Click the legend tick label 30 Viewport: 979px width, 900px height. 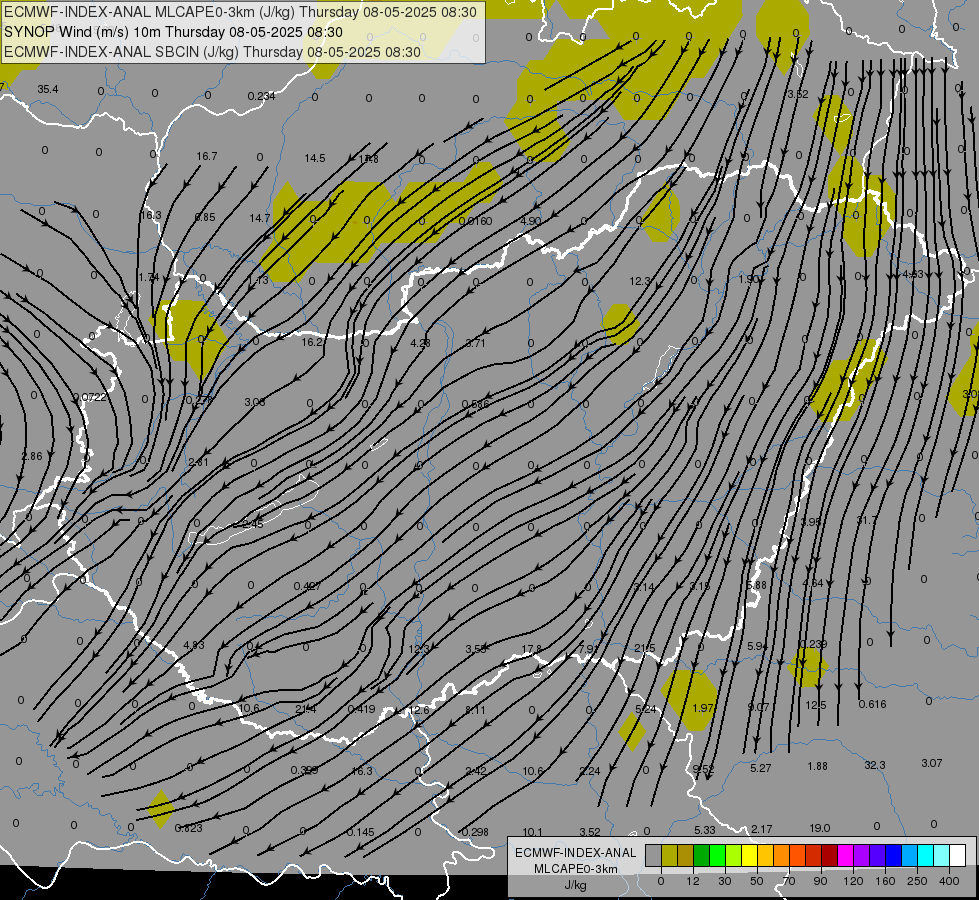coord(725,881)
